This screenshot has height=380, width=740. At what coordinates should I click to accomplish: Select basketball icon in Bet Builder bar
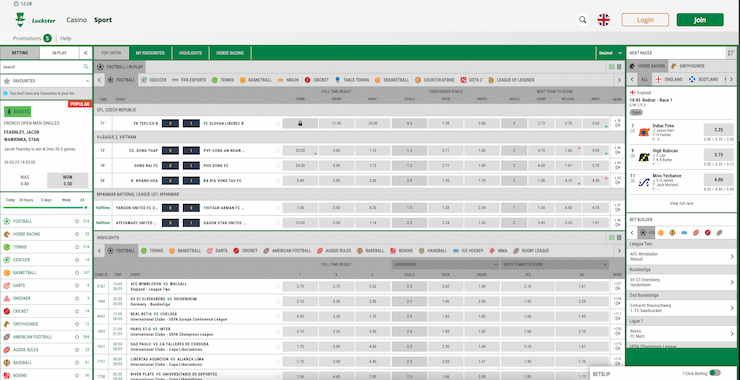(x=661, y=233)
